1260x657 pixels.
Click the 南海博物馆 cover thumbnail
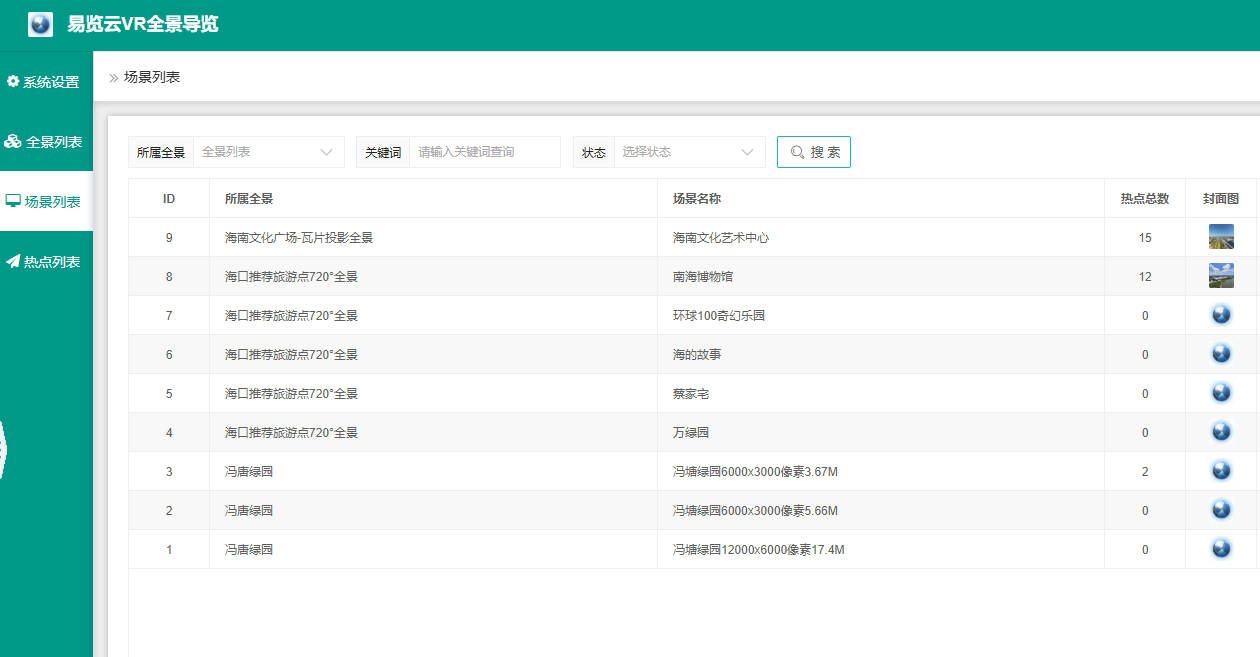(1220, 276)
